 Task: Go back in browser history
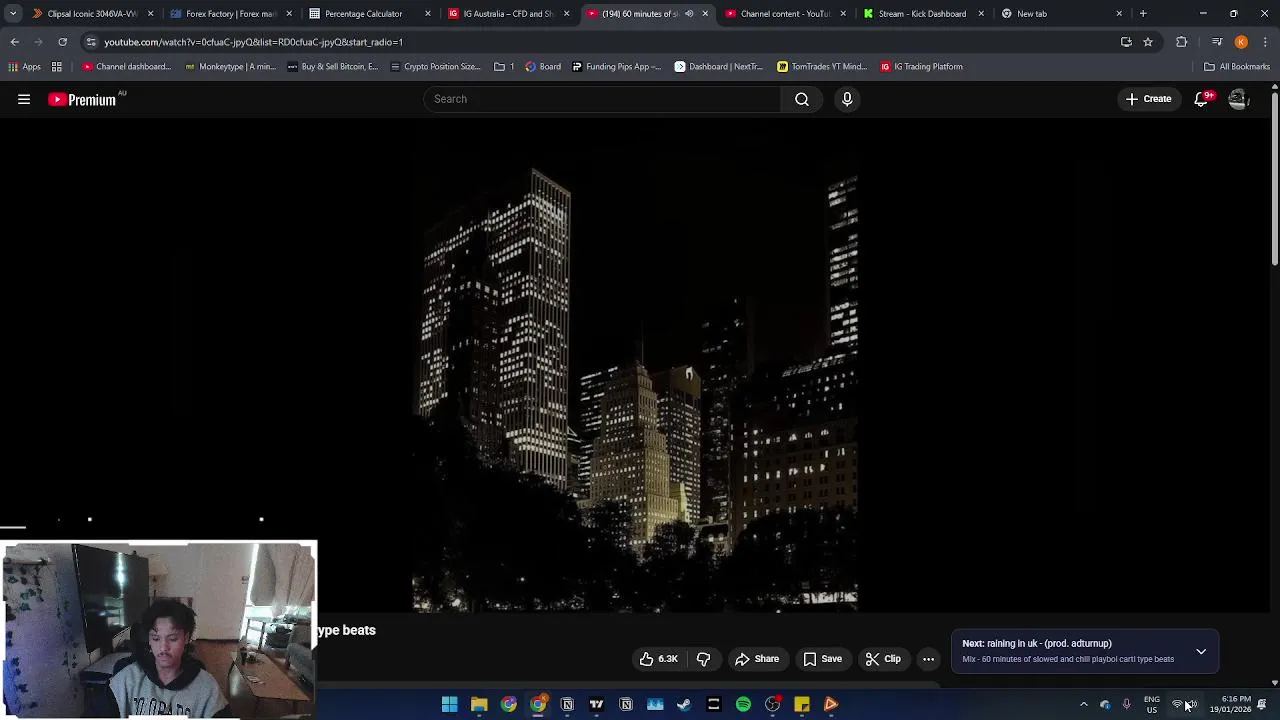pyautogui.click(x=14, y=42)
